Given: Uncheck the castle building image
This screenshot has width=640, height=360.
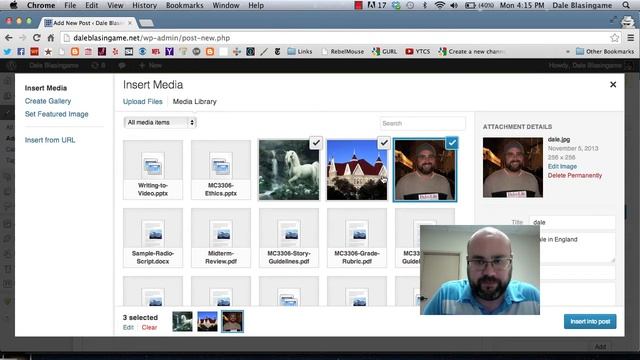Looking at the screenshot, I should coord(384,143).
